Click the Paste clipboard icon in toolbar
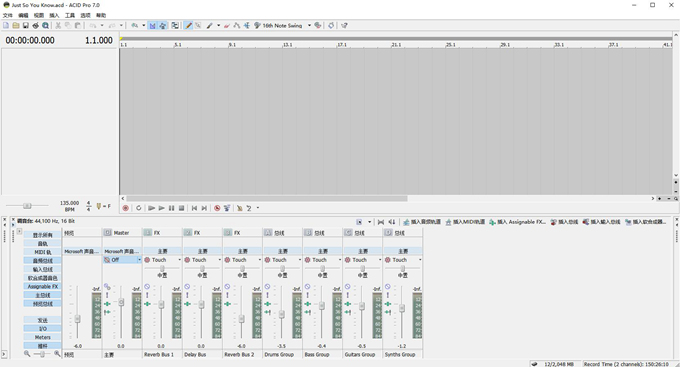The width and height of the screenshot is (680, 367). (78, 26)
